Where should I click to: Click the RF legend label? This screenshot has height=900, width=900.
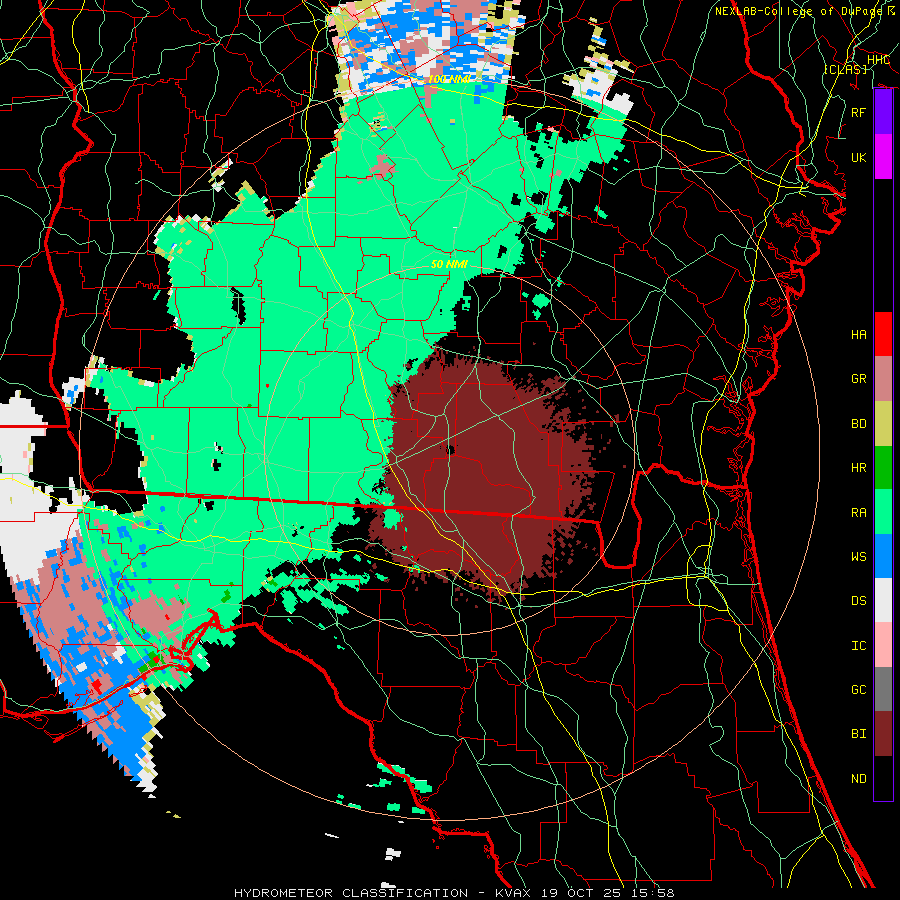coord(858,112)
